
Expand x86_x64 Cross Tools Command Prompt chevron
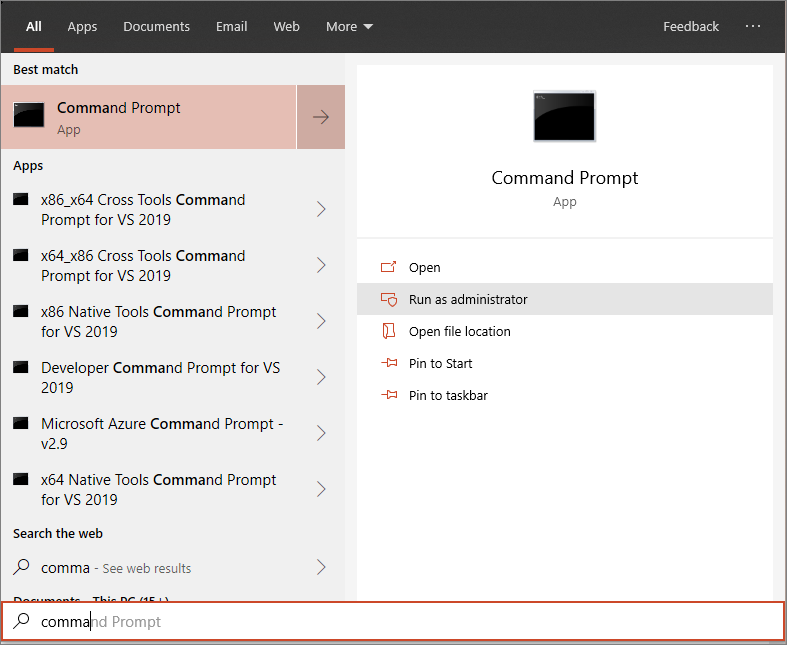321,209
